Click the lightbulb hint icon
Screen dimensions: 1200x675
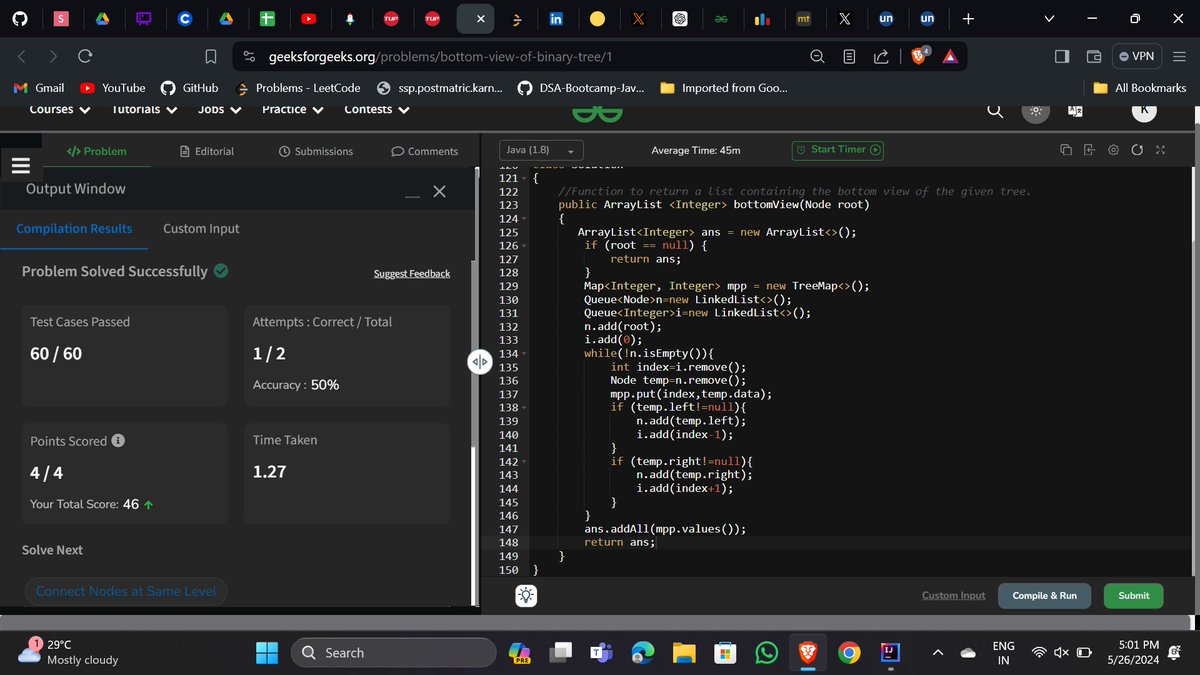(526, 596)
